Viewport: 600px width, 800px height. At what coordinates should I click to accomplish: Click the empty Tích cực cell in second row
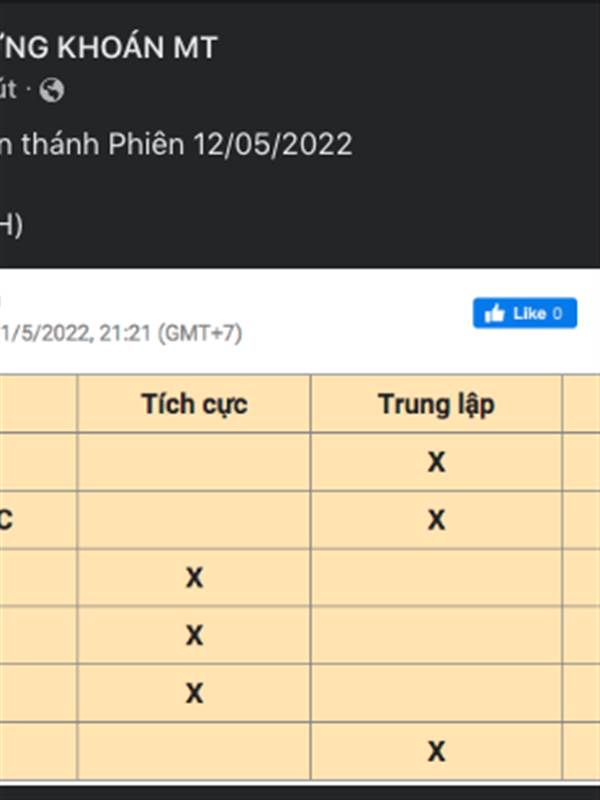[x=194, y=520]
